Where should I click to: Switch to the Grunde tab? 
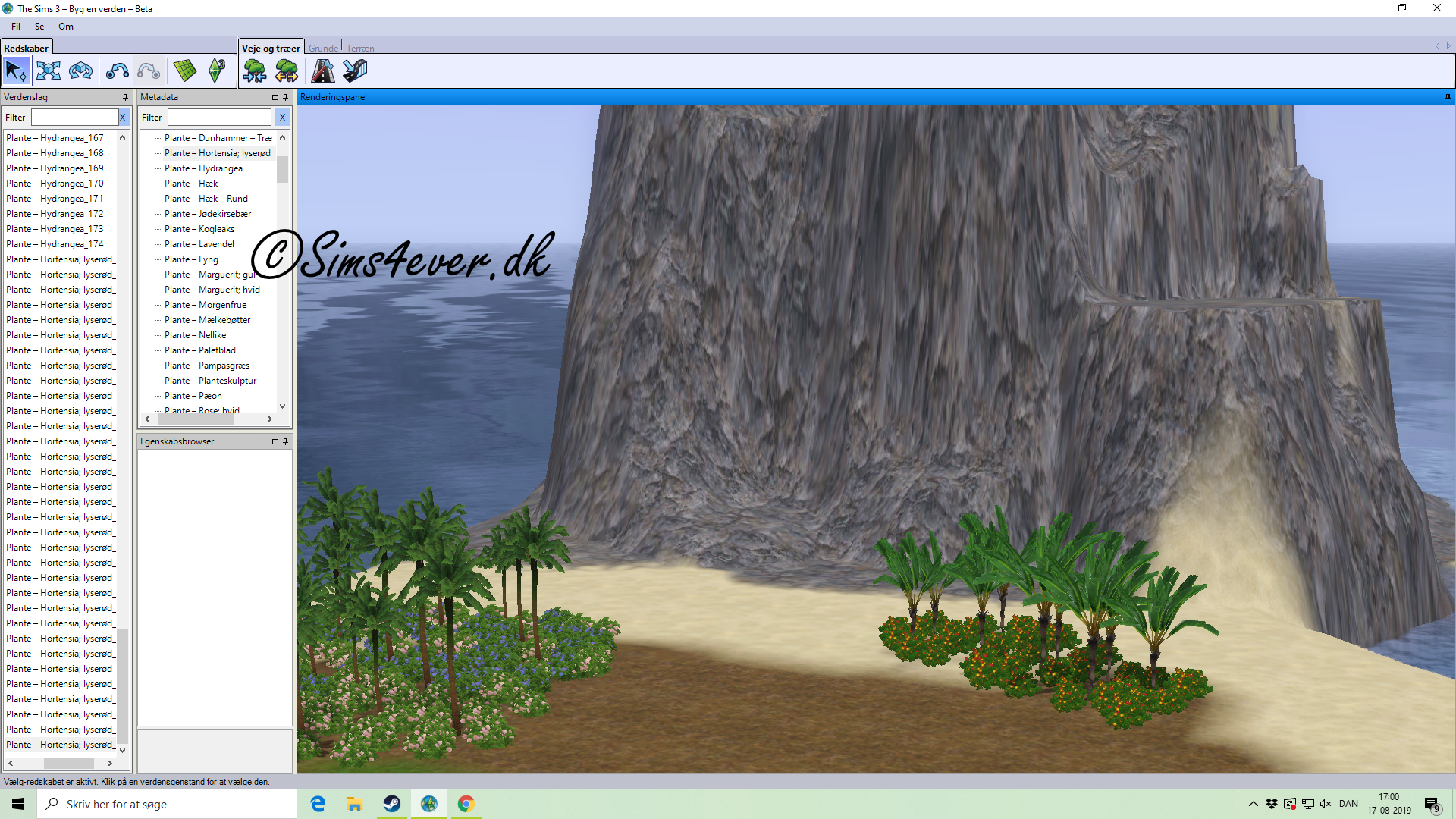click(324, 48)
